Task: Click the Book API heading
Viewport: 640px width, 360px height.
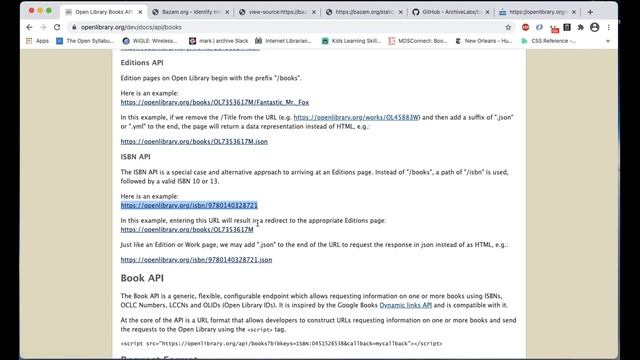Action: [142, 278]
